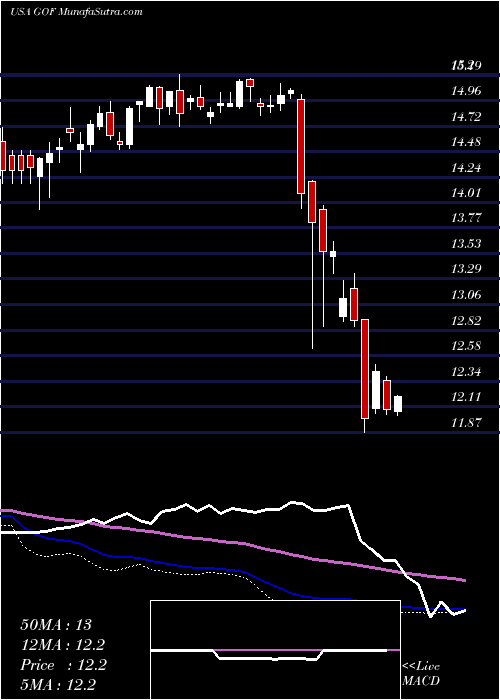Click the Price : 12.2 readout

pyautogui.click(x=63, y=665)
